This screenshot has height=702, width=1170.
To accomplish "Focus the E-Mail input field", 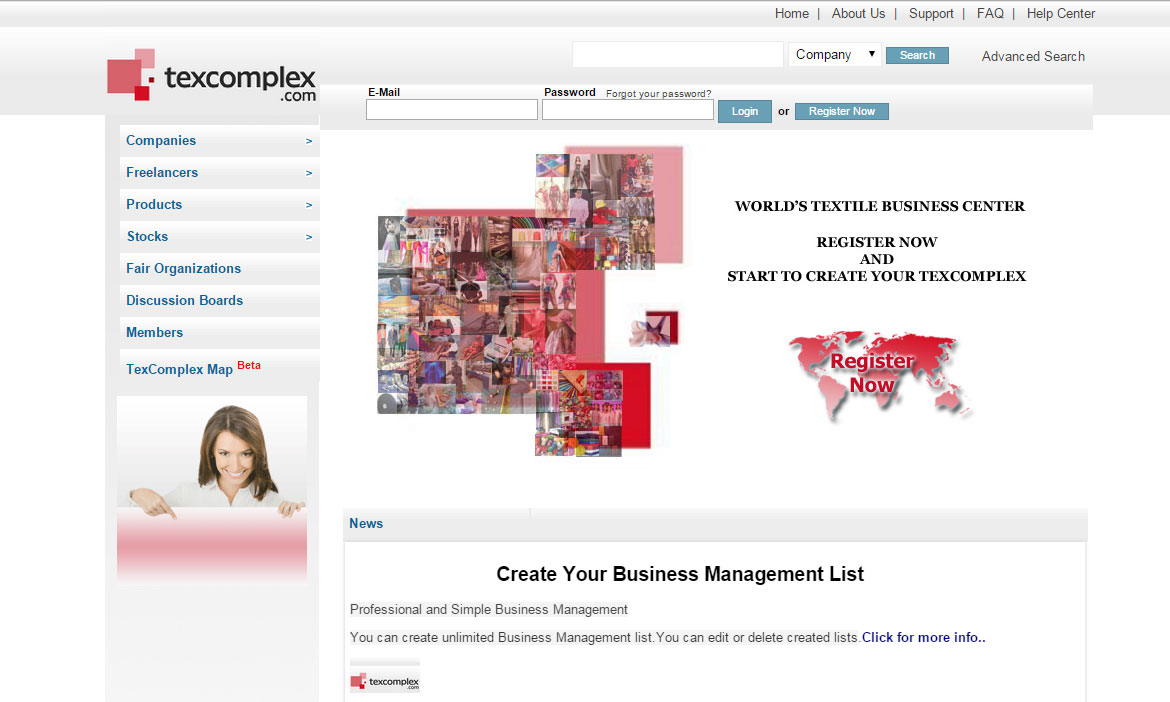I will coord(451,110).
